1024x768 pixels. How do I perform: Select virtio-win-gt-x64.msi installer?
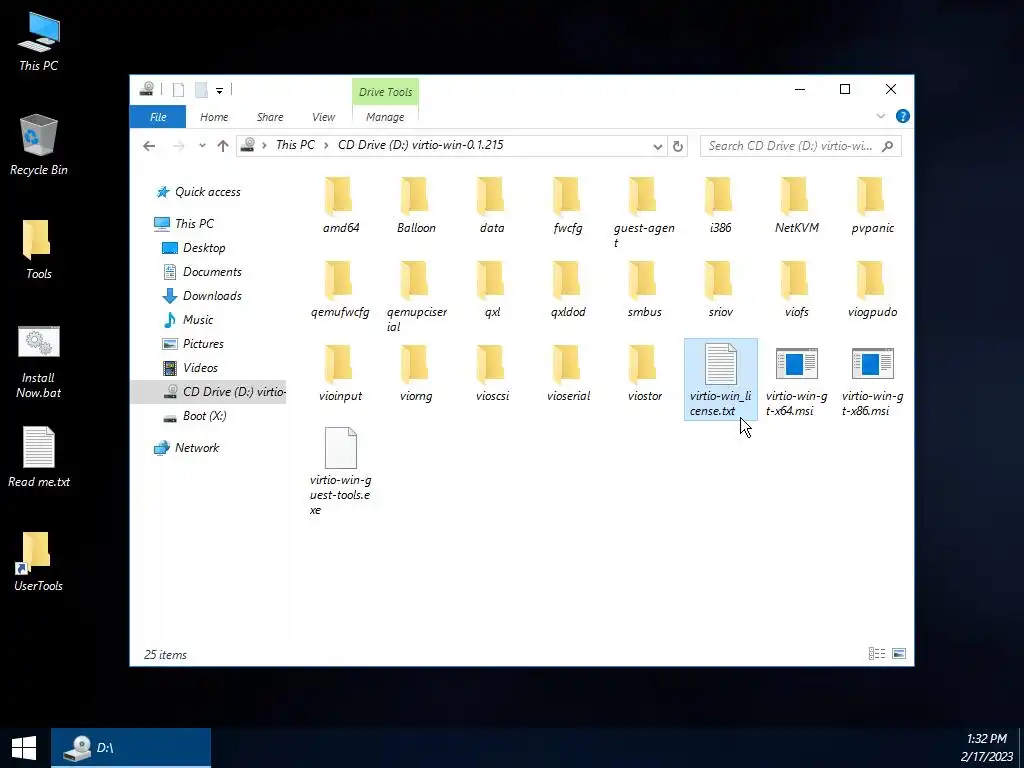[796, 380]
